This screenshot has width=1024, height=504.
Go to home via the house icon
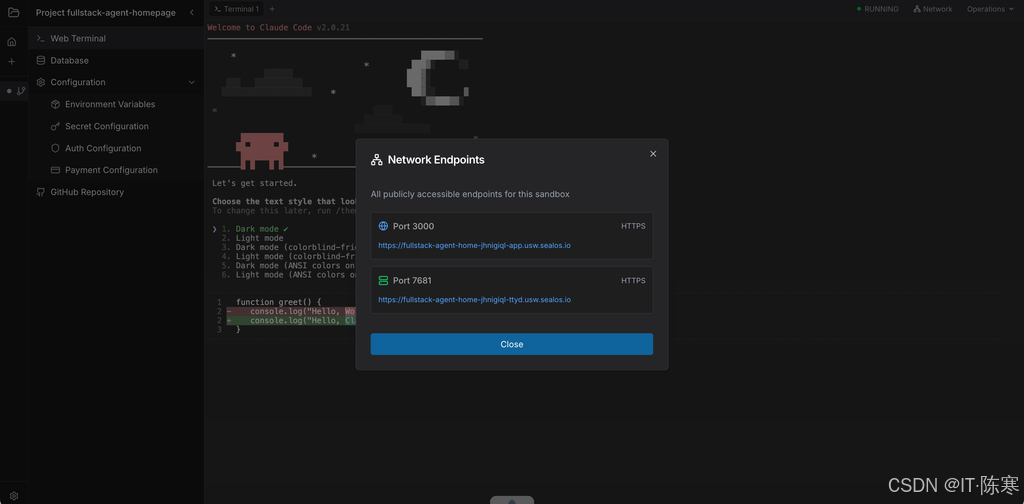pyautogui.click(x=12, y=42)
